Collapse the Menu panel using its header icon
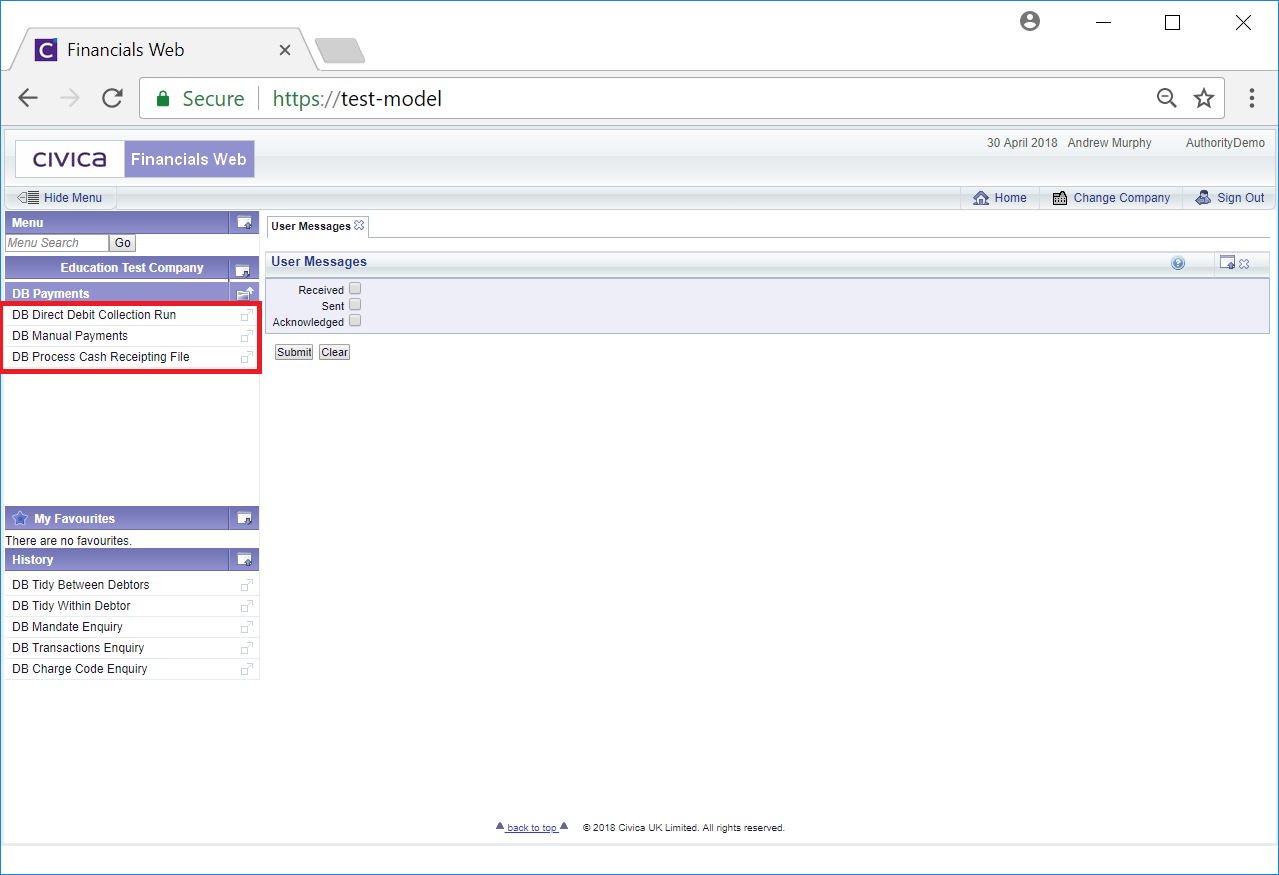The image size is (1279, 875). pyautogui.click(x=244, y=223)
